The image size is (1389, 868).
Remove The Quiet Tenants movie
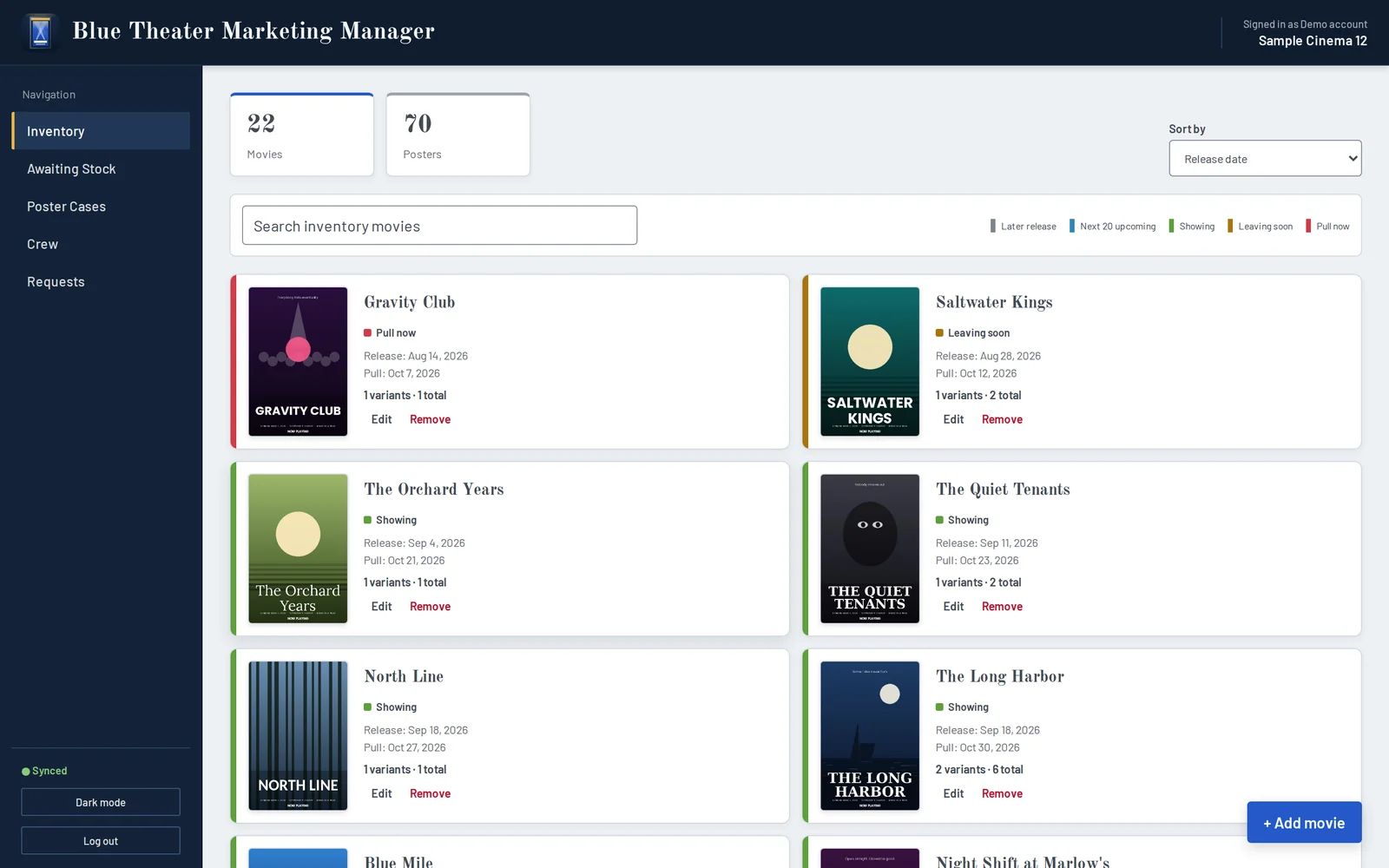tap(1003, 607)
